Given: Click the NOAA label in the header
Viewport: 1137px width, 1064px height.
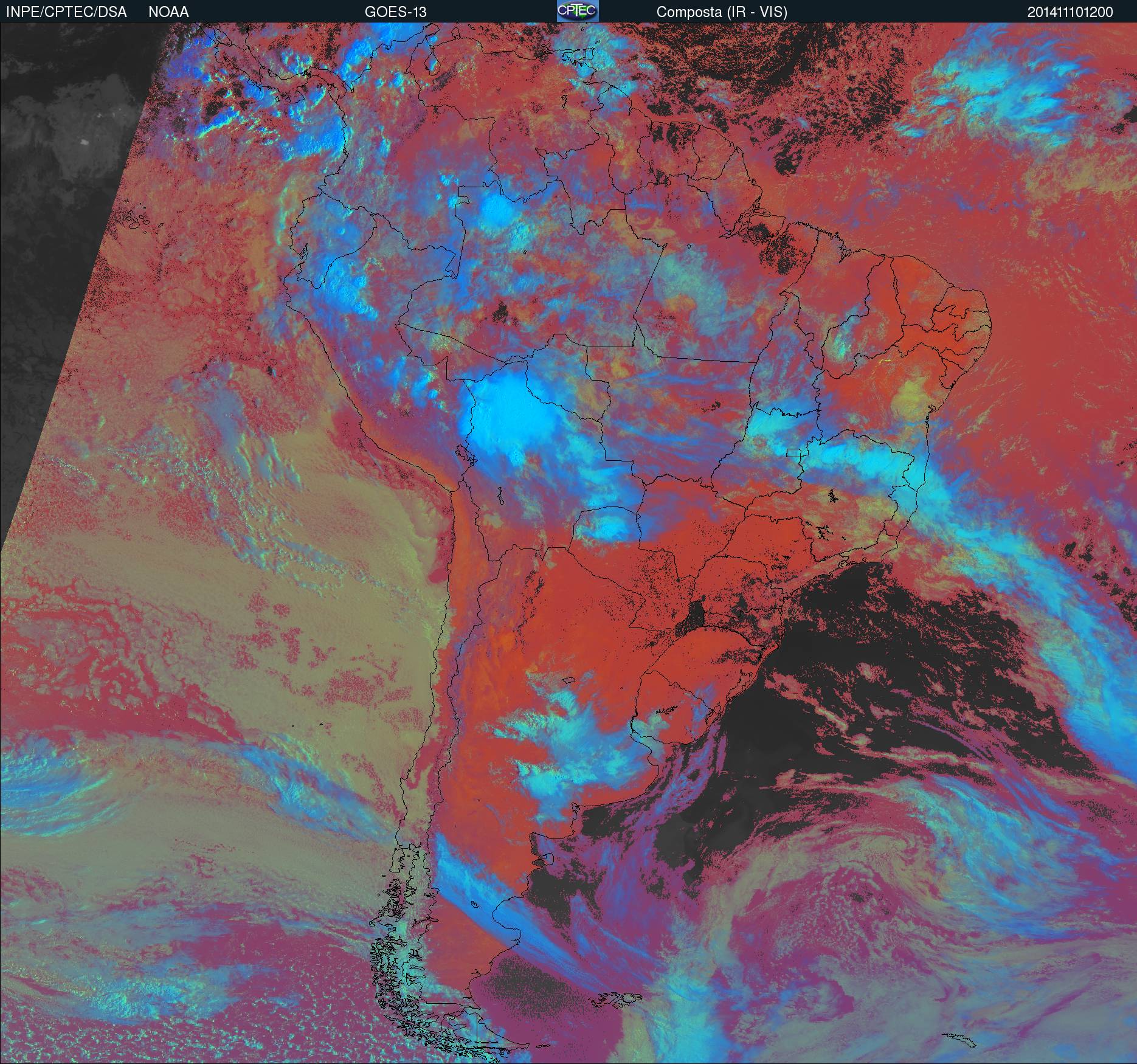Looking at the screenshot, I should point(168,12).
